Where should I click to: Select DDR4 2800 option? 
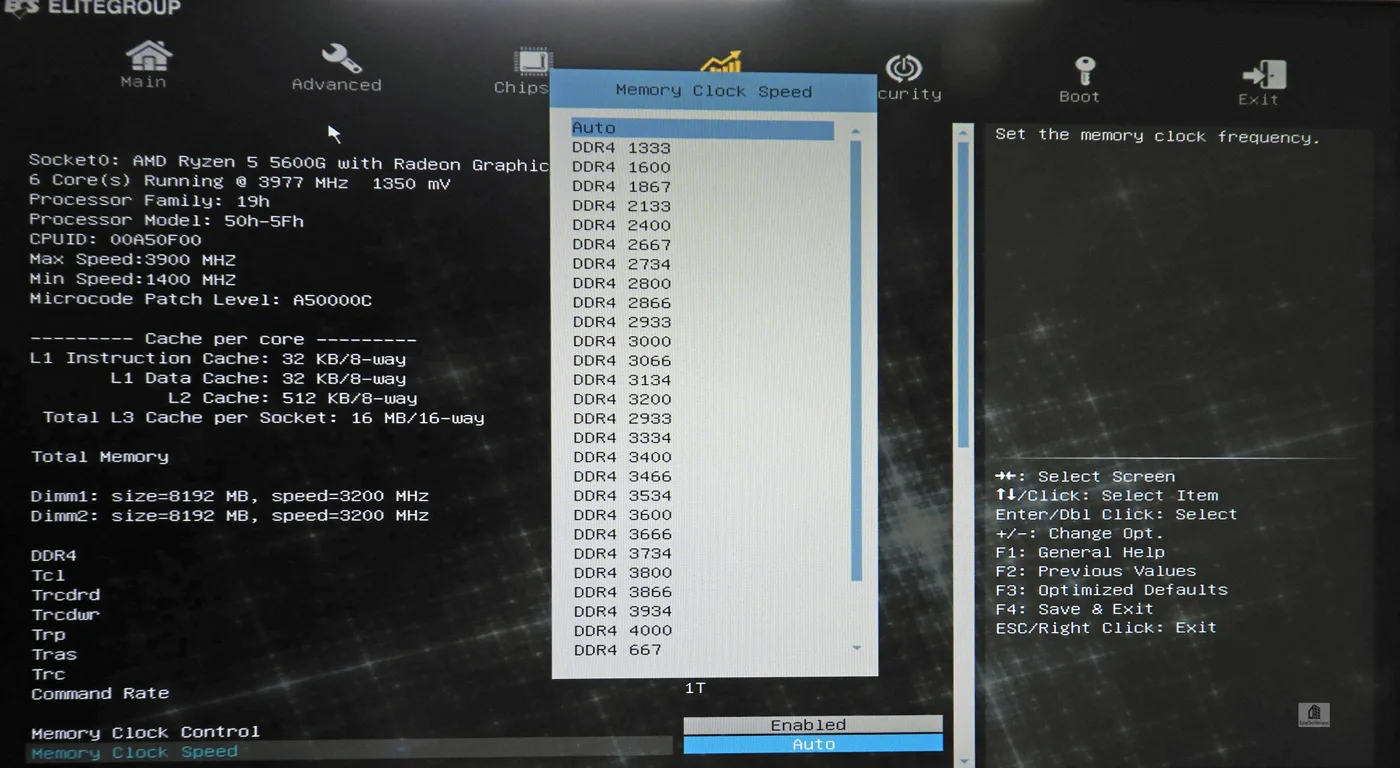click(621, 283)
